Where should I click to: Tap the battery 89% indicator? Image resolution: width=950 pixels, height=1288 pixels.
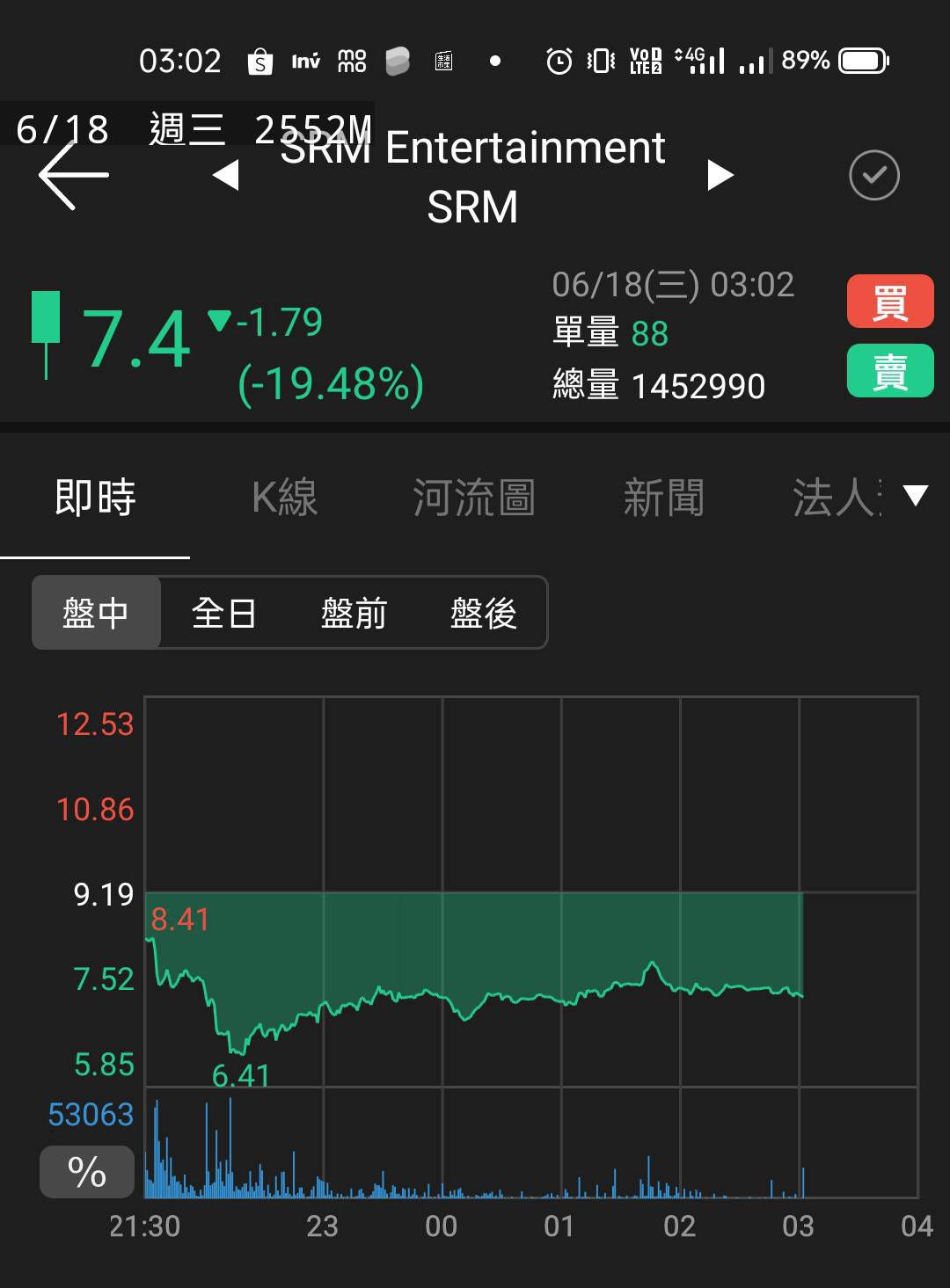(x=835, y=61)
